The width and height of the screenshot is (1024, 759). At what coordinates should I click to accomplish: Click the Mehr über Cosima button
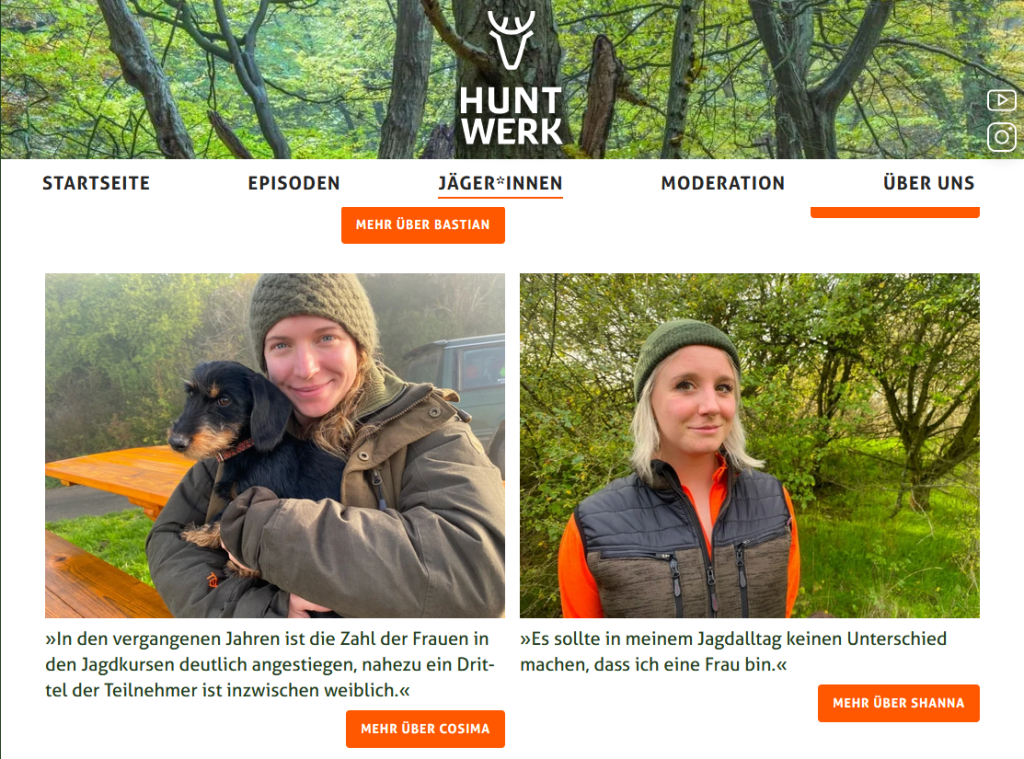pyautogui.click(x=425, y=728)
